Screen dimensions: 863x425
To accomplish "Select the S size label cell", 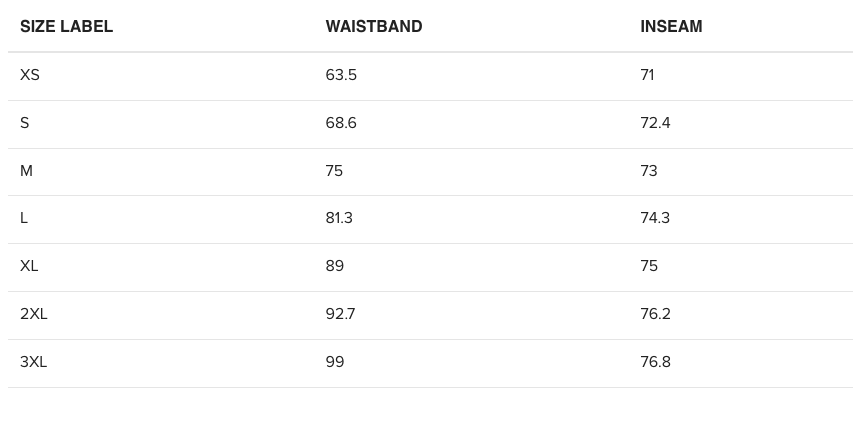I will (x=25, y=123).
